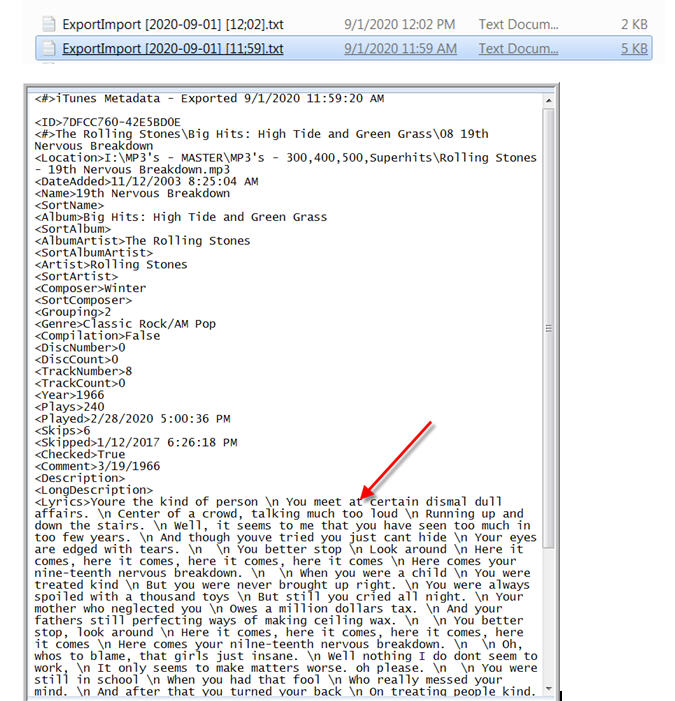Click the Skipped 1/12/2017 line

click(x=136, y=443)
